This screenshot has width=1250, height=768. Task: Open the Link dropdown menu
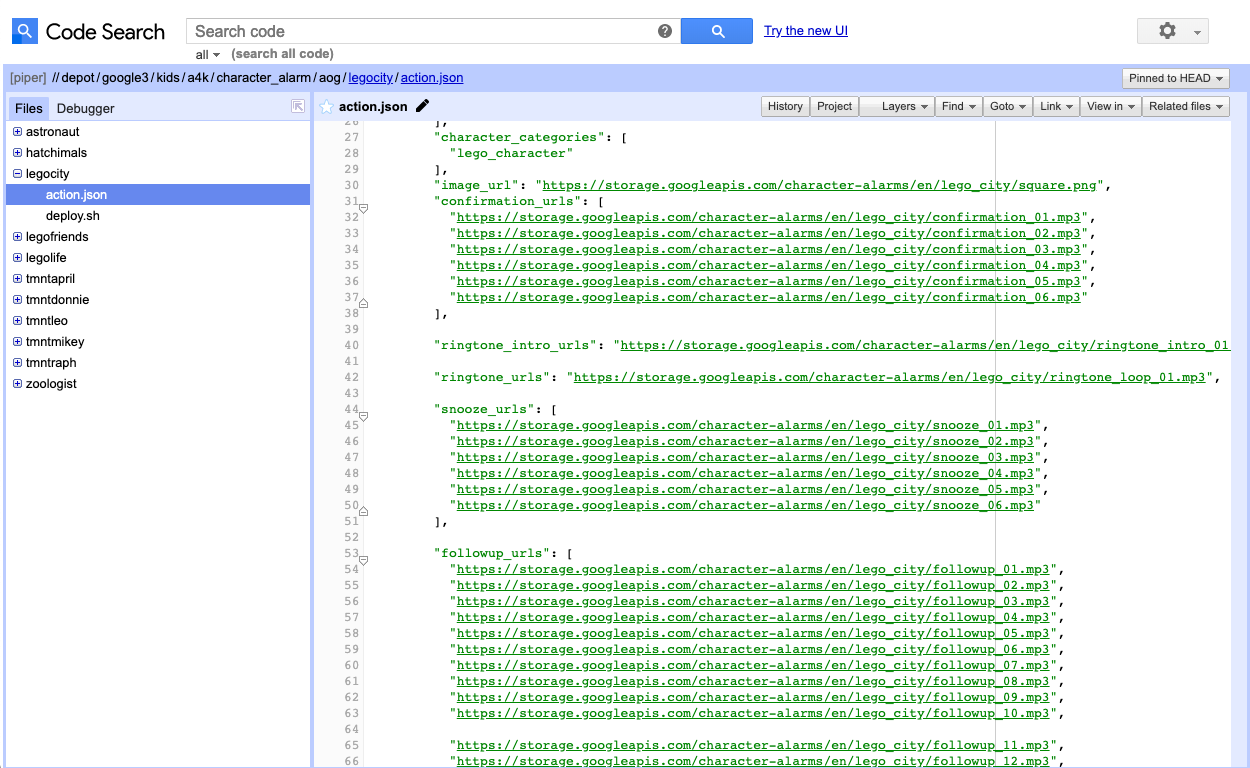click(x=1056, y=106)
